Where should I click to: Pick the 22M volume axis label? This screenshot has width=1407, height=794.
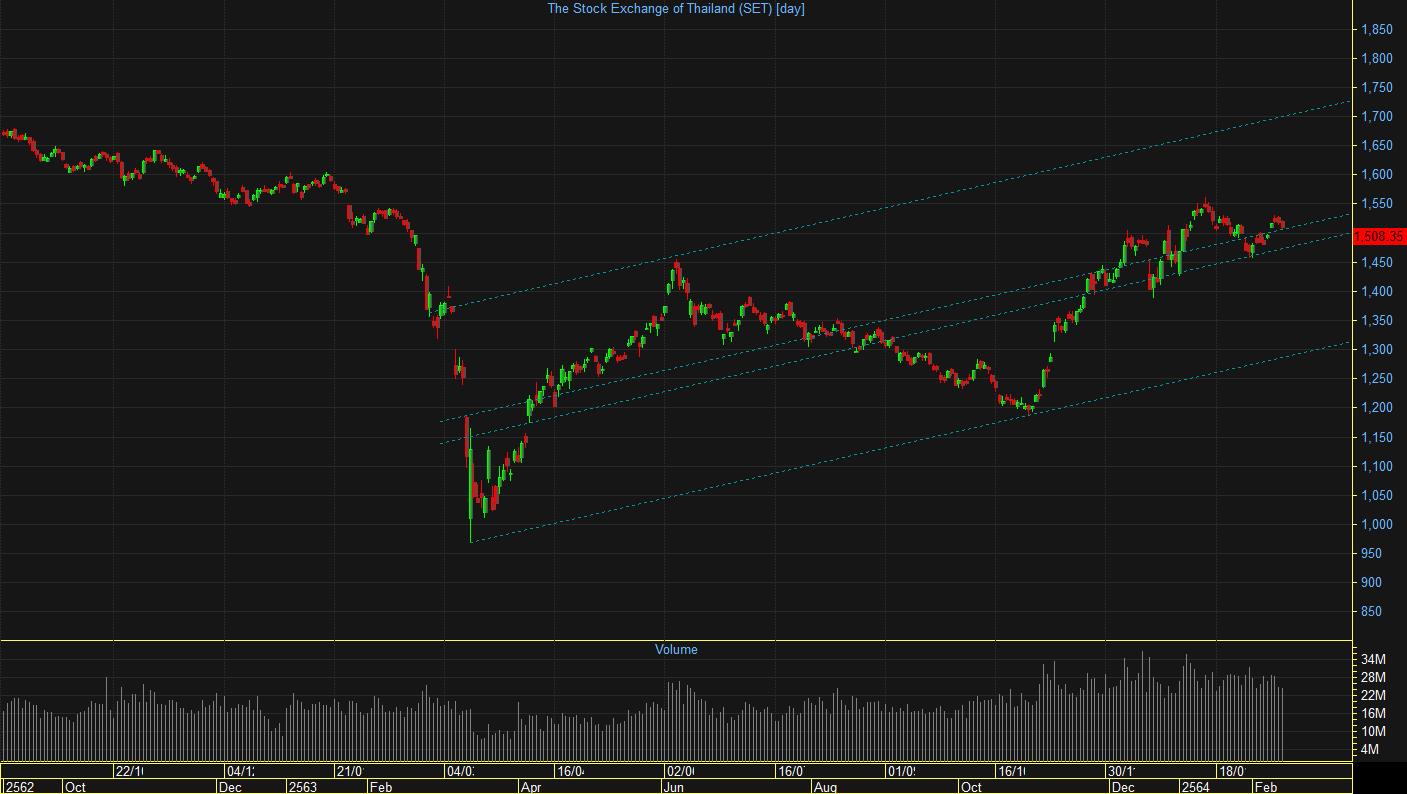tap(1373, 695)
